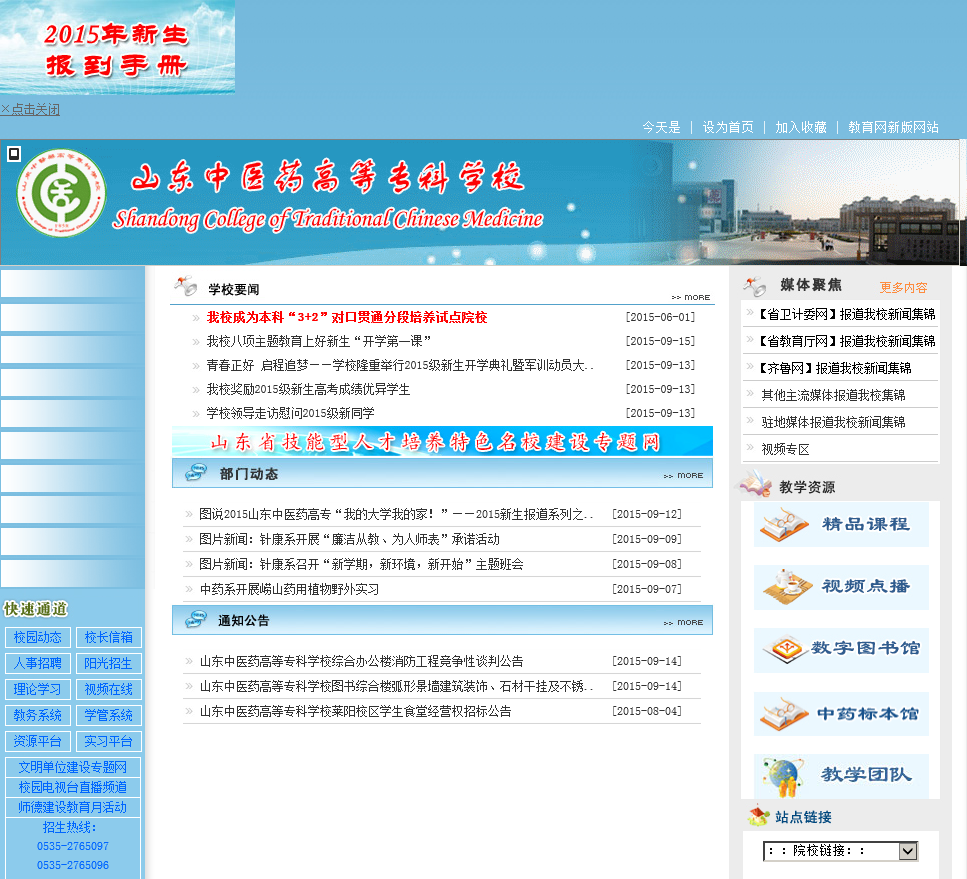This screenshot has height=879, width=967.
Task: Open 校园电视台直播频道
Action: [x=73, y=788]
